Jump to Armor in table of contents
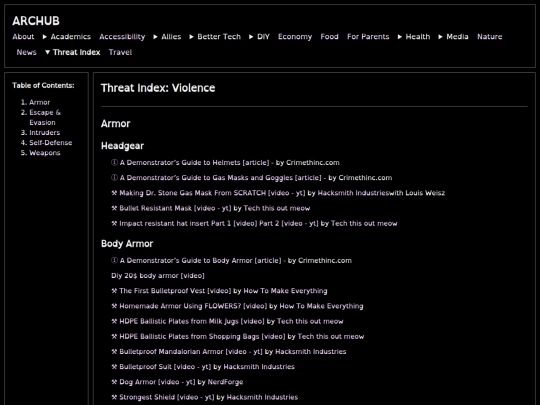 40,102
